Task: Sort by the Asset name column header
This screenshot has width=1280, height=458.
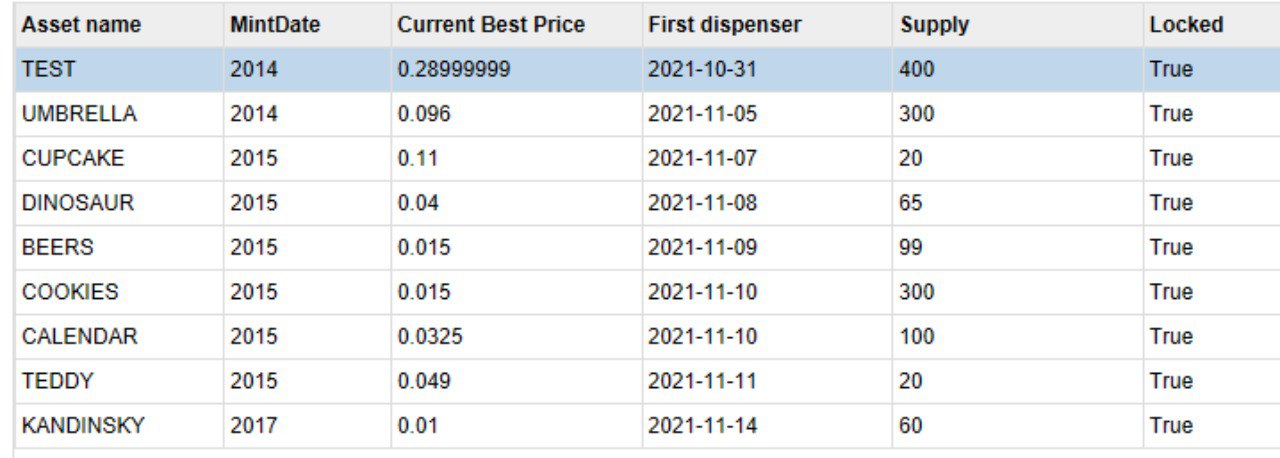Action: (119, 25)
